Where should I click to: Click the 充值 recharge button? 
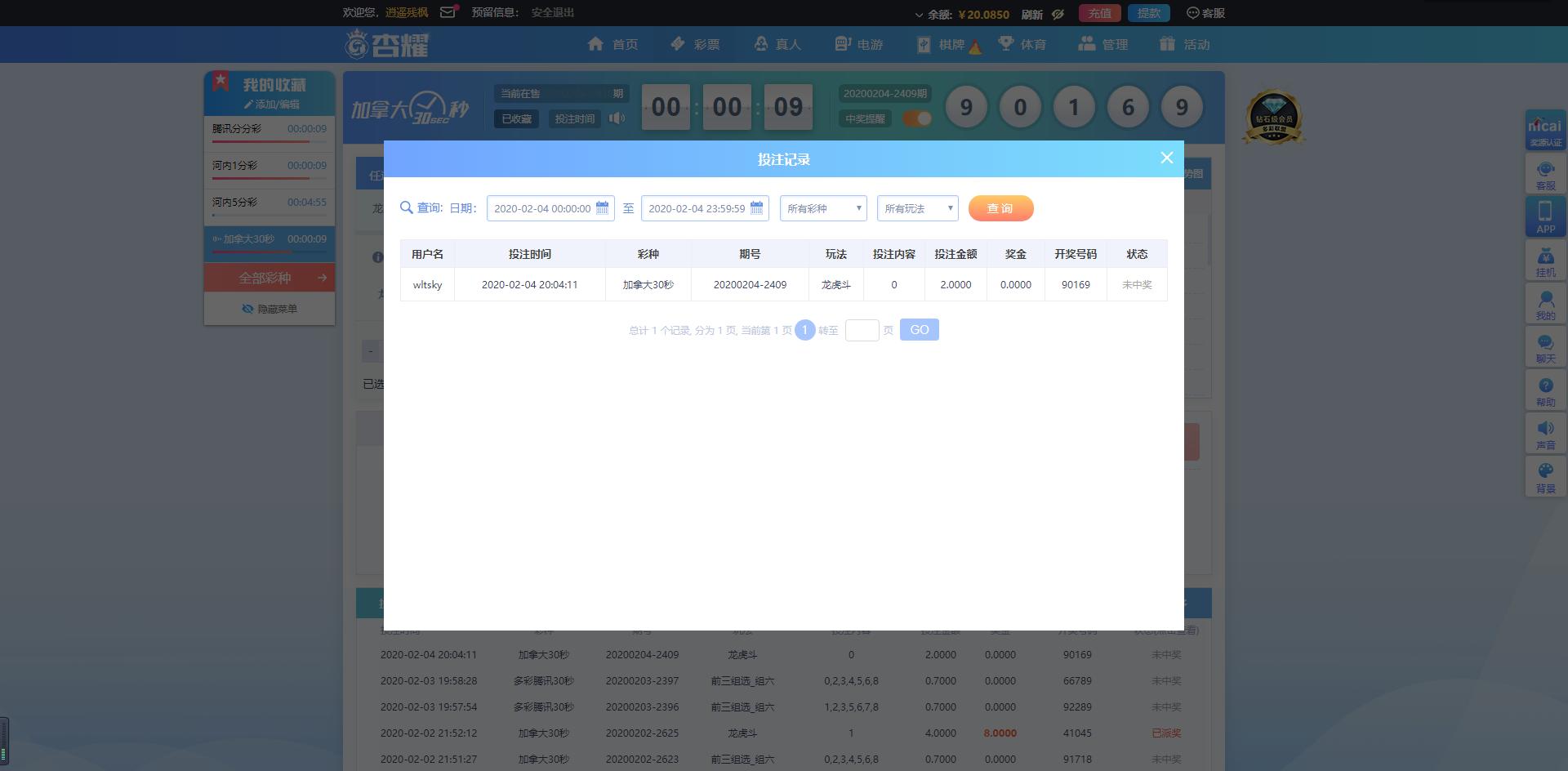point(1099,13)
